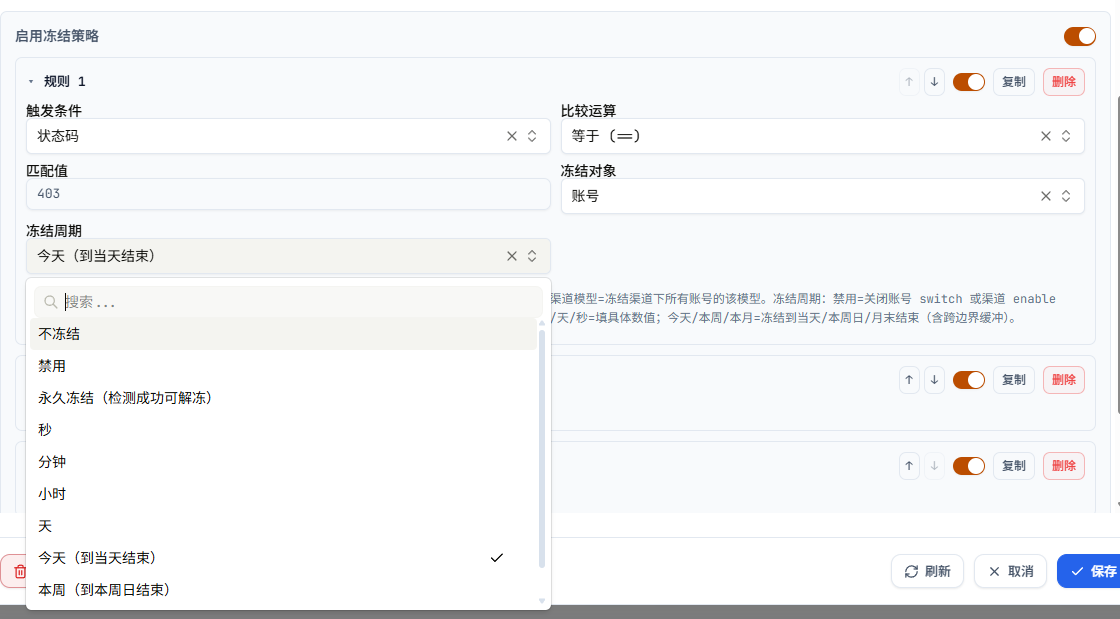Save changes with the 保存 button
The height and width of the screenshot is (619, 1120).
[x=1089, y=571]
